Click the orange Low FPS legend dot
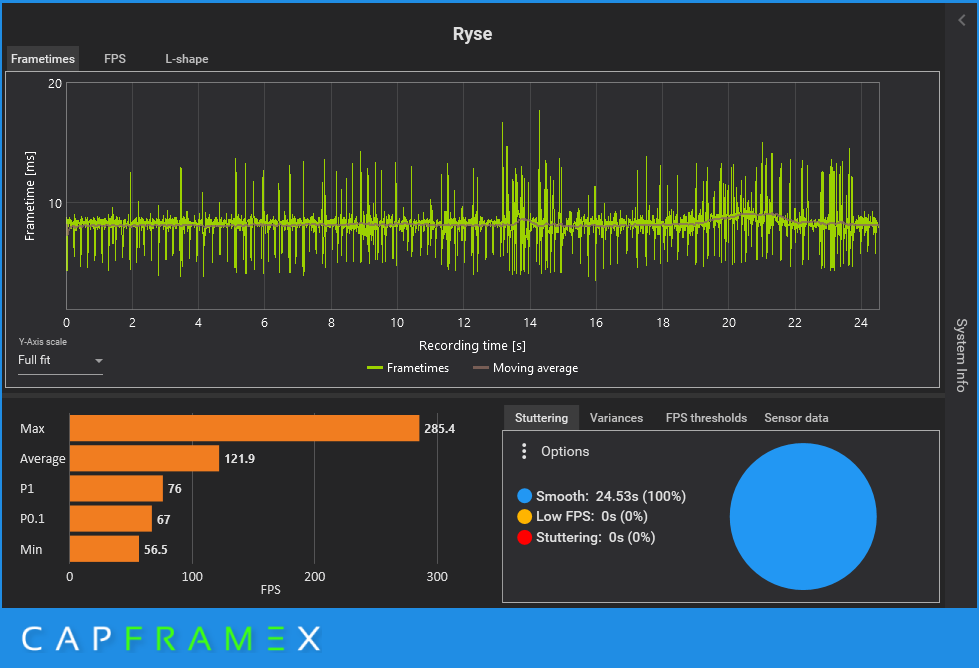The height and width of the screenshot is (668, 979). pos(524,517)
